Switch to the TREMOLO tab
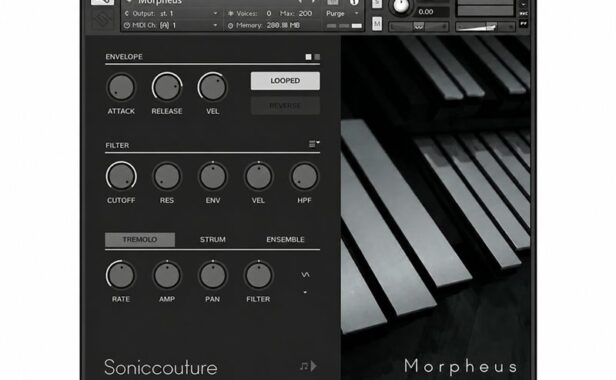The width and height of the screenshot is (616, 380). [x=140, y=240]
